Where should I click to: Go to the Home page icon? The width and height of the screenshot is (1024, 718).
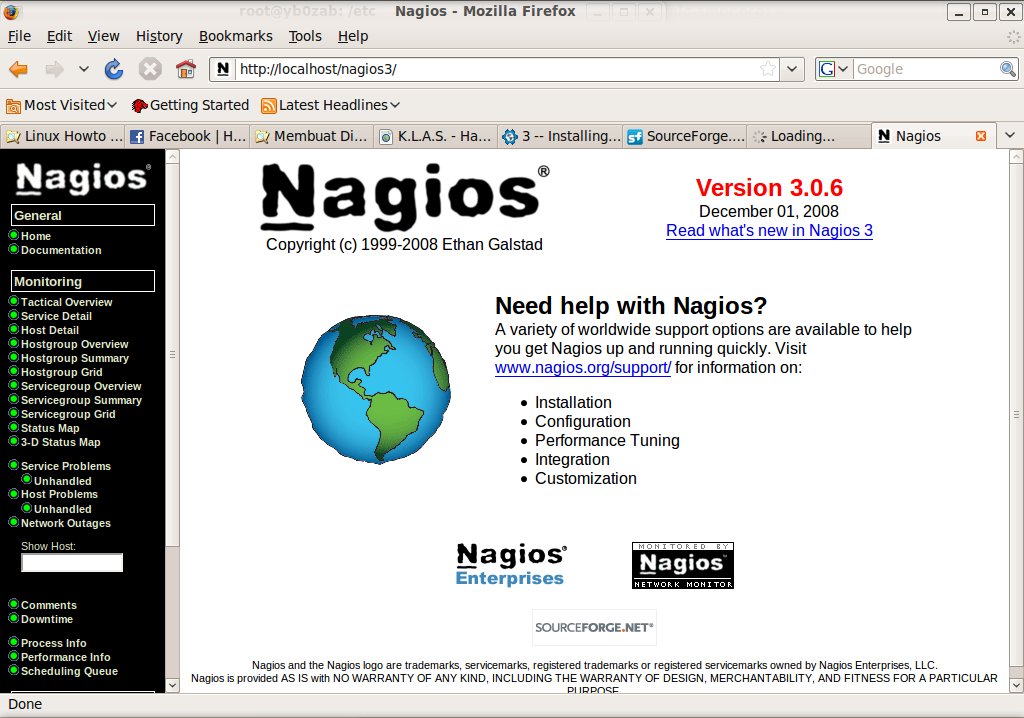(186, 69)
